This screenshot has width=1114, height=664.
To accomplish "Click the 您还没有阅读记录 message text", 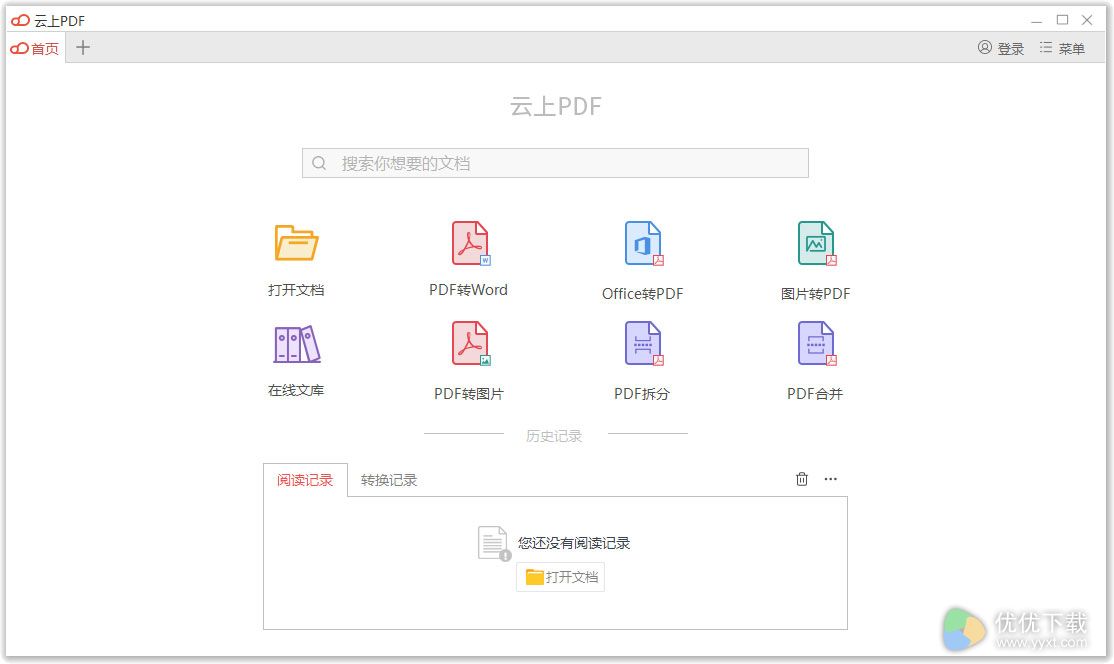I will coord(574,543).
